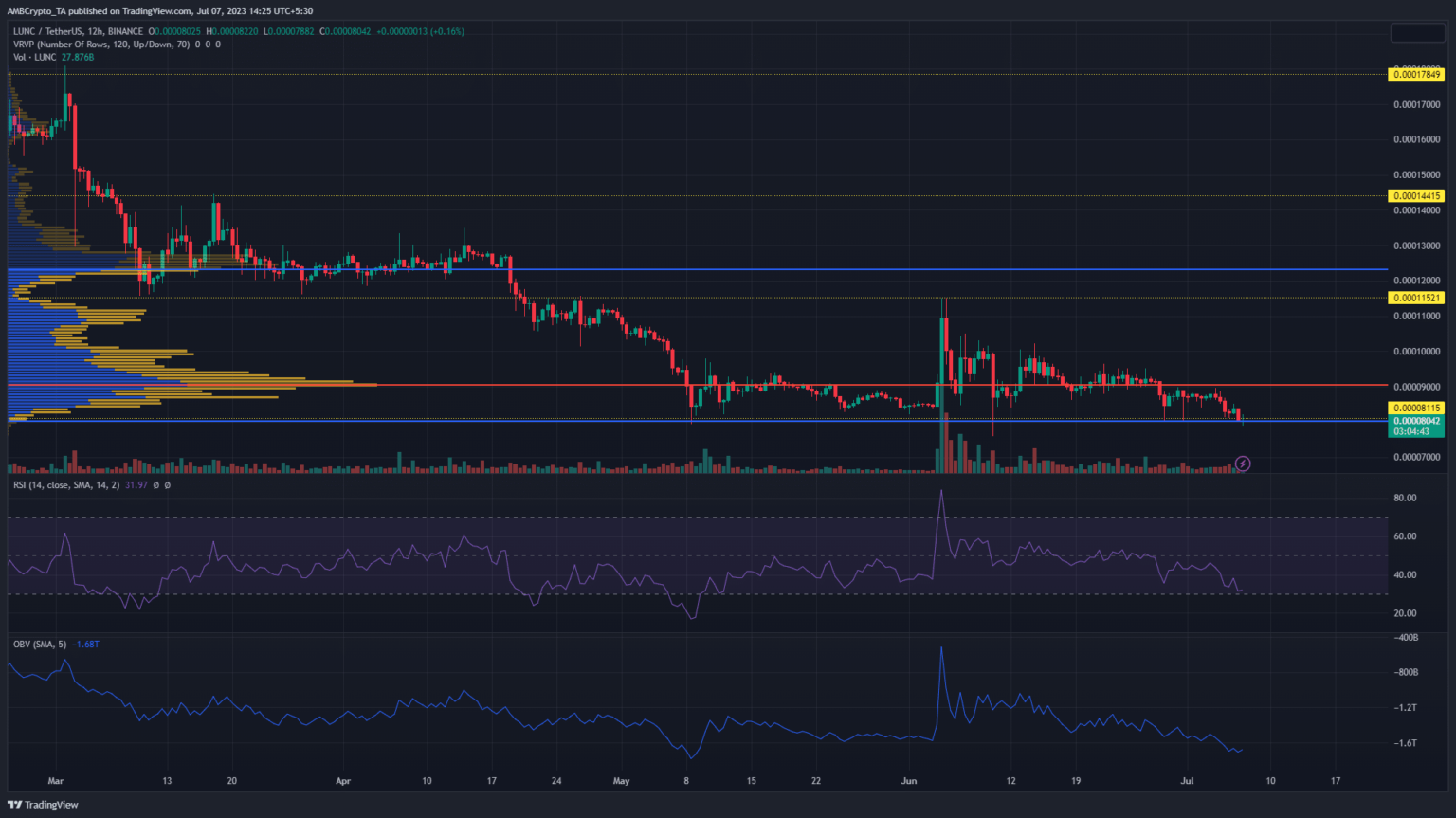This screenshot has width=1456, height=818.
Task: Click the empty dark box at top right
Action: pyautogui.click(x=1416, y=33)
